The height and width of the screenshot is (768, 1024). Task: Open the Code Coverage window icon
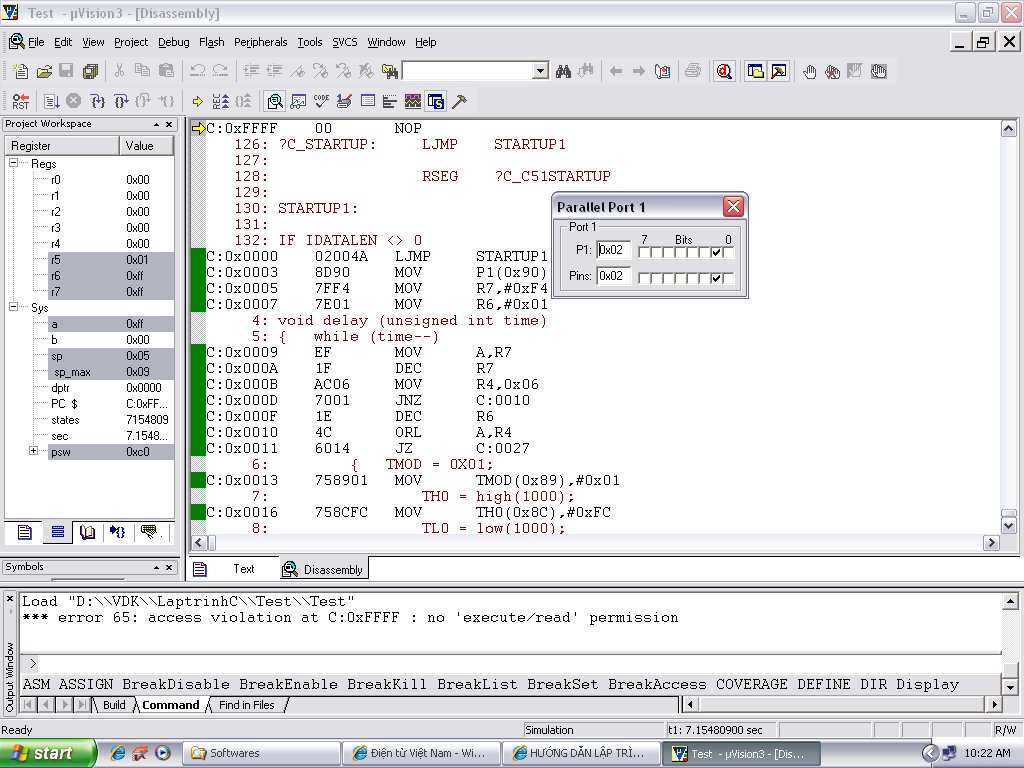(x=322, y=101)
